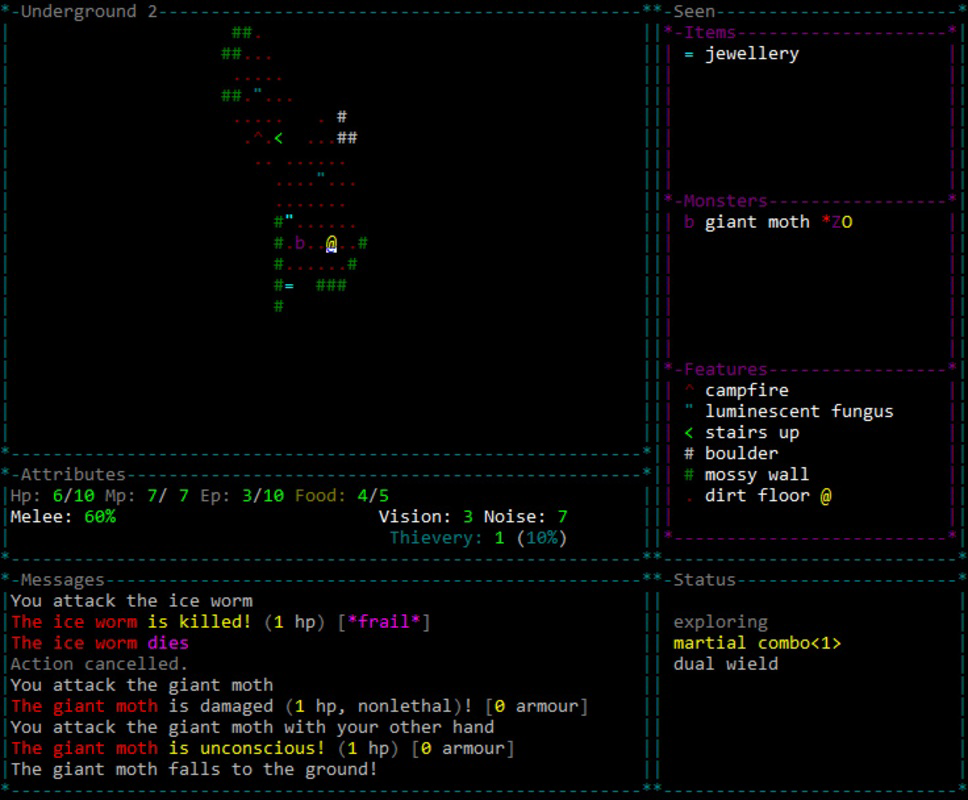Select the mossy wall entry in Features

coord(746,475)
